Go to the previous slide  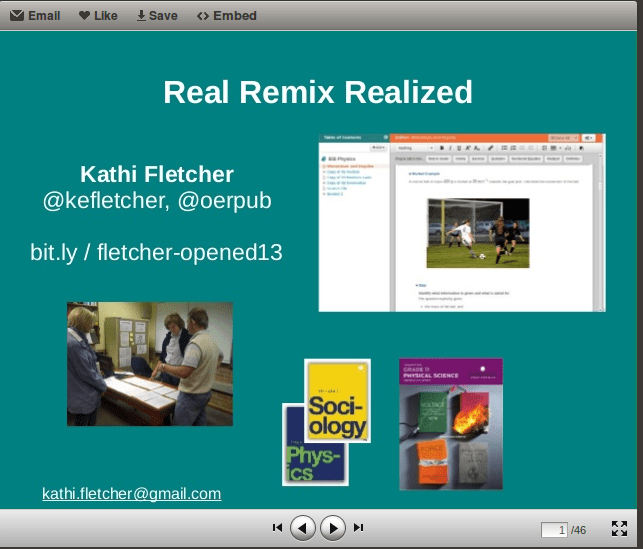303,528
